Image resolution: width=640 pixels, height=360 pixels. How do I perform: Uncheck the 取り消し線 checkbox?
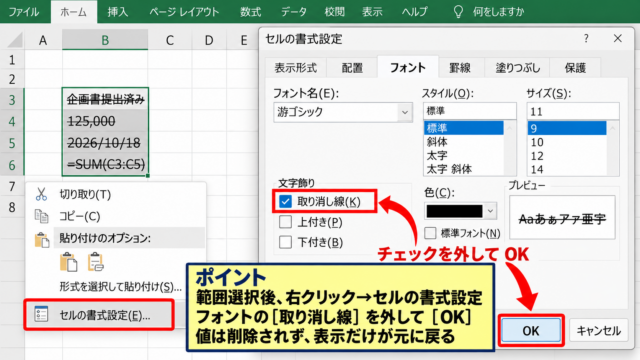pyautogui.click(x=285, y=201)
